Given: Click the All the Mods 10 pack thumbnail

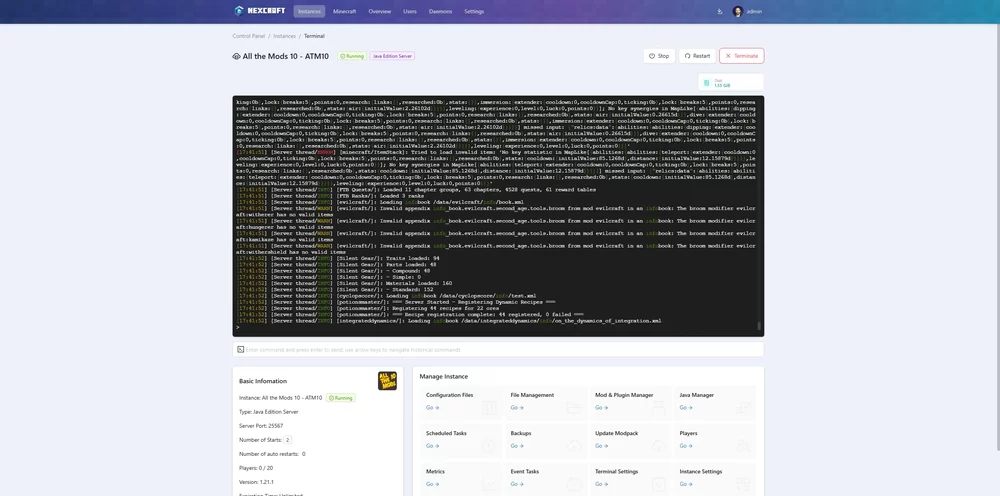Looking at the screenshot, I should (387, 381).
